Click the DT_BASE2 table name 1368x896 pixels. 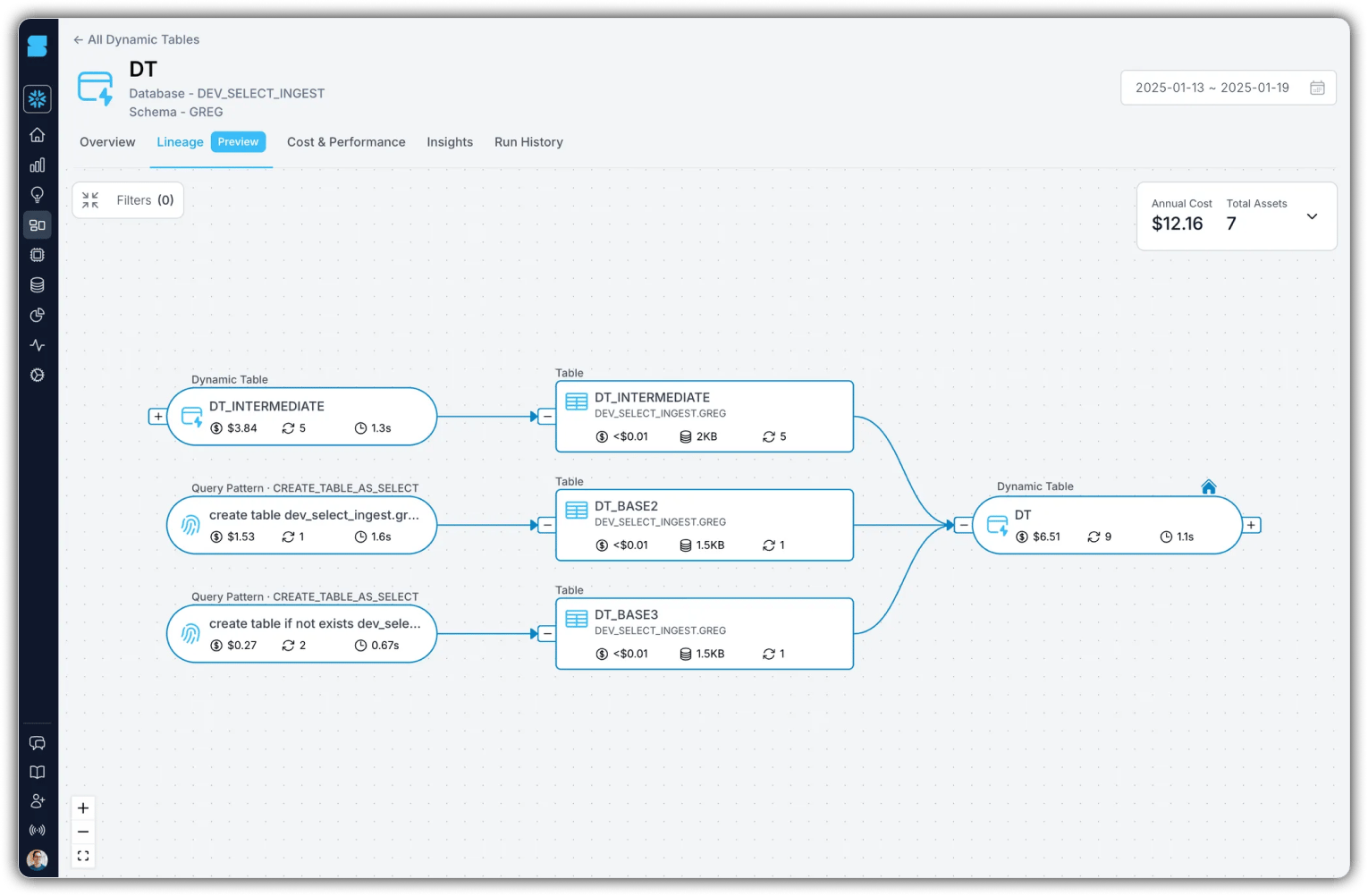pos(626,506)
